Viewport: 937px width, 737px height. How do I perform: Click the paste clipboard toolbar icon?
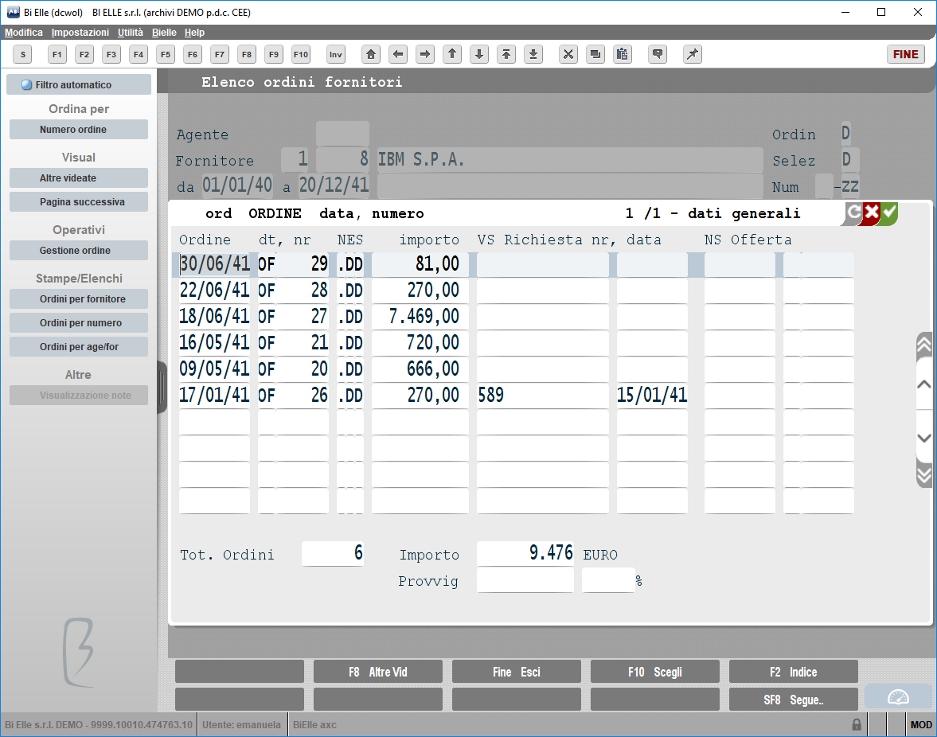622,54
